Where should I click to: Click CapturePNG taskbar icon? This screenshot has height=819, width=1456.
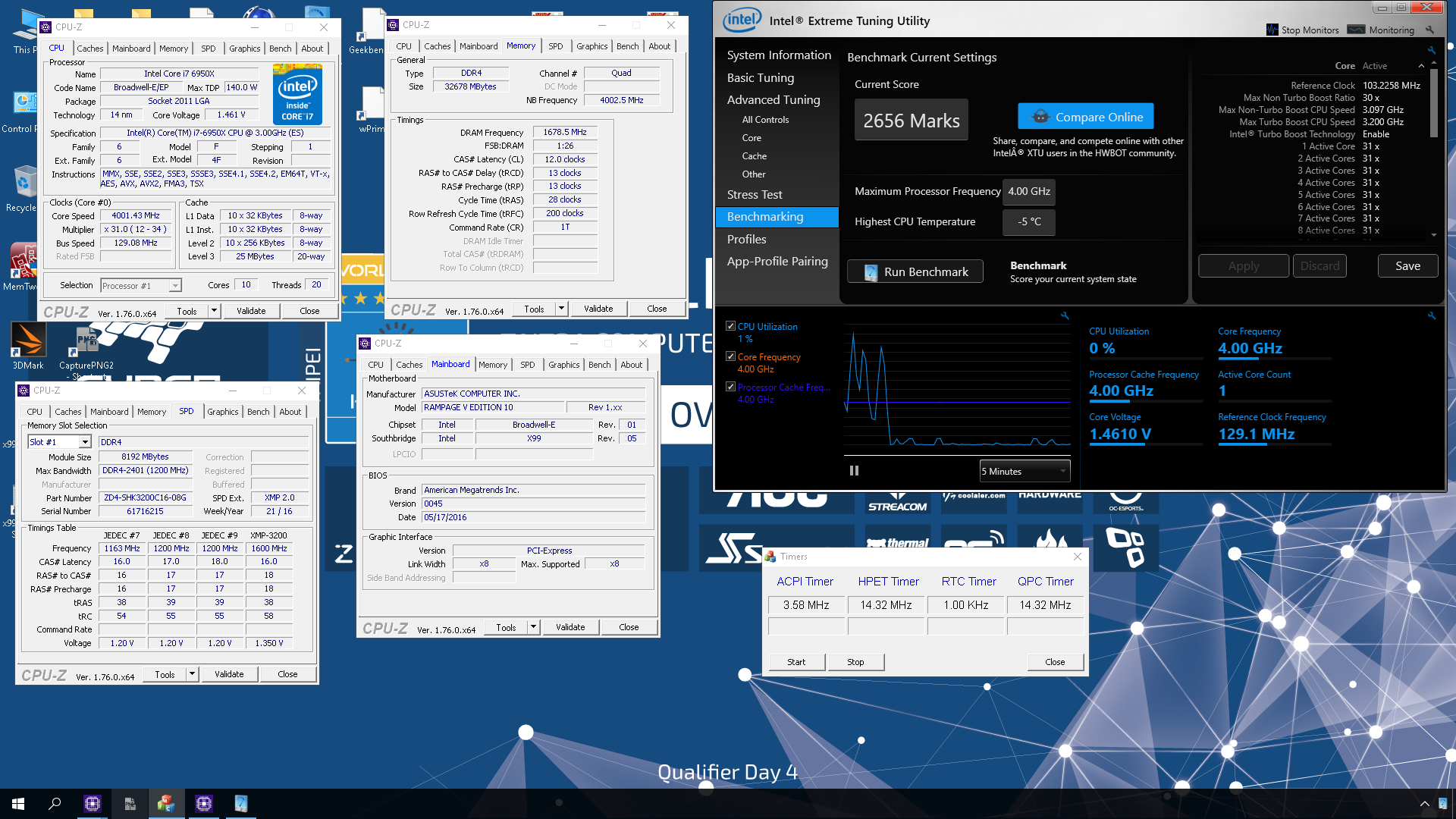click(130, 804)
